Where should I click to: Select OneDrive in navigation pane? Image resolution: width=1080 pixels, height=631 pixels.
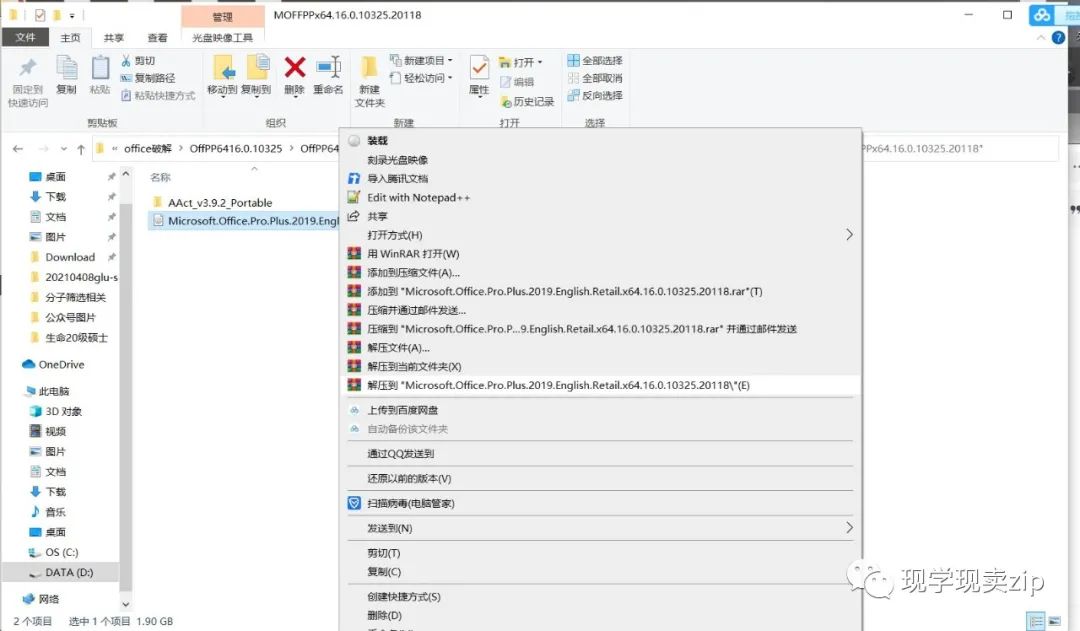coord(61,364)
